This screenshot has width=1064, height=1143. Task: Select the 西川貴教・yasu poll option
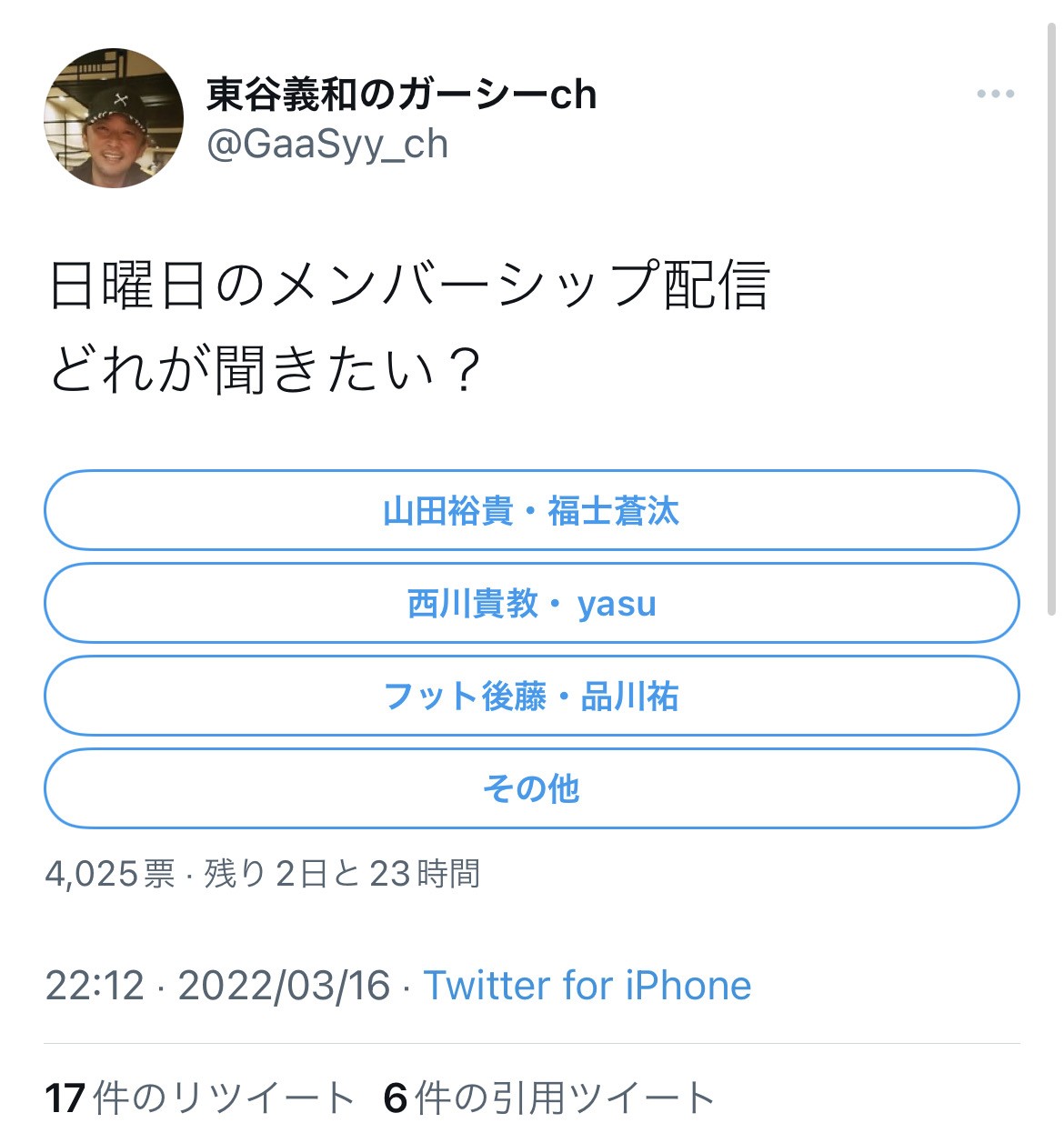(531, 604)
